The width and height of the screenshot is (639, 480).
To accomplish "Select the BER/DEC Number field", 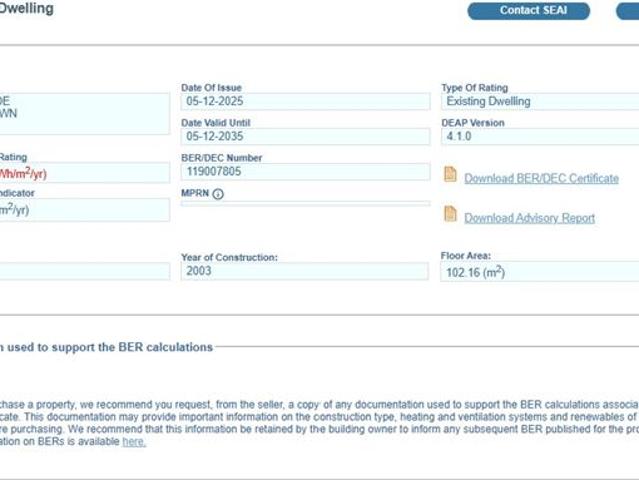I will [305, 172].
